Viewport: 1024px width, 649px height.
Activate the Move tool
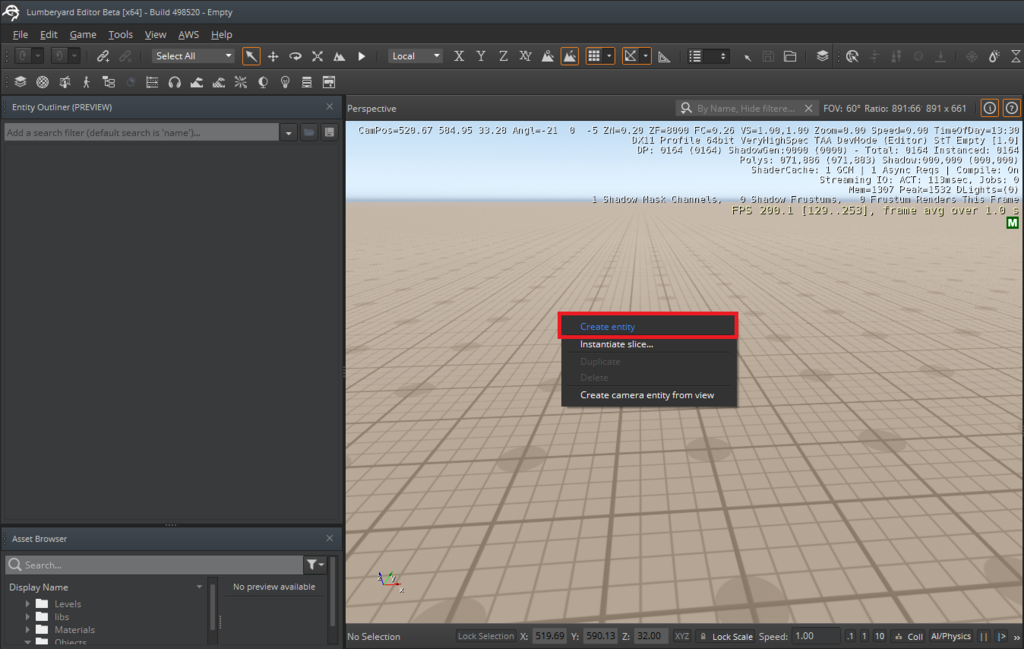coord(273,56)
